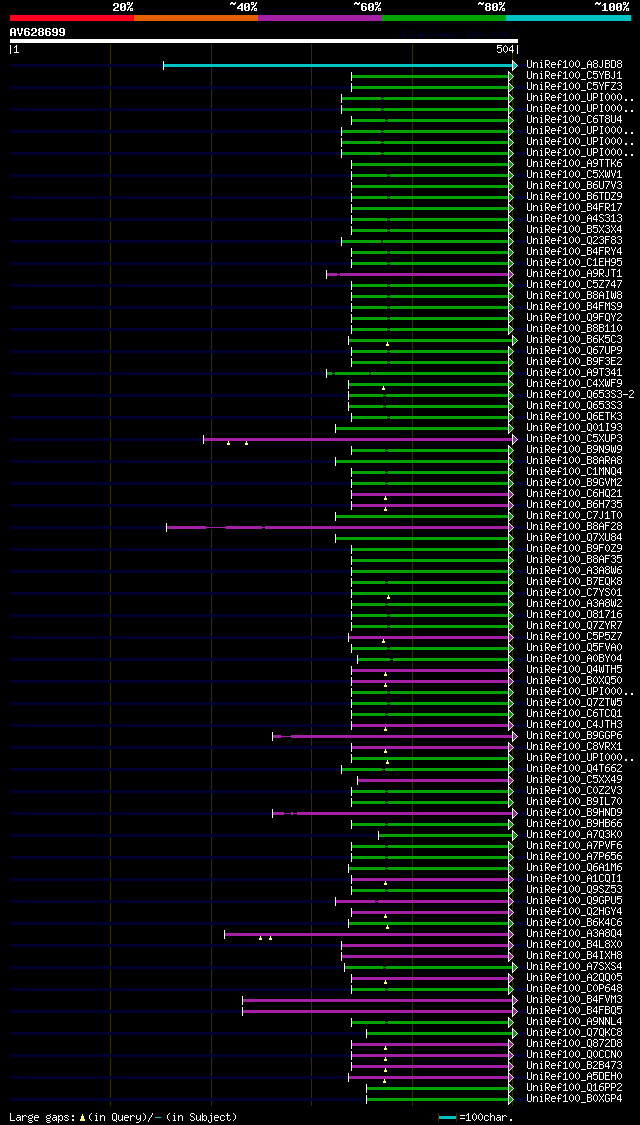Viewport: 640px width, 1125px height.
Task: Click UniRef100_Q7ZYR7 label
Action: coord(574,626)
